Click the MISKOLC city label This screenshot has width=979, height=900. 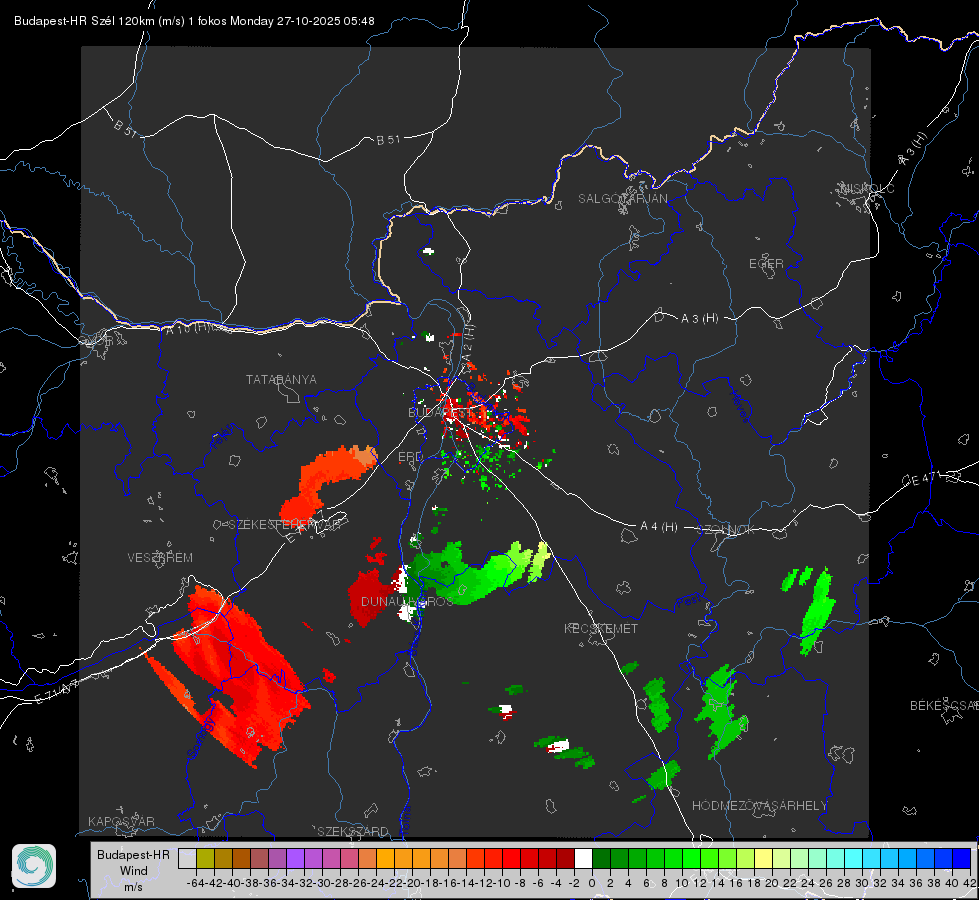point(868,188)
